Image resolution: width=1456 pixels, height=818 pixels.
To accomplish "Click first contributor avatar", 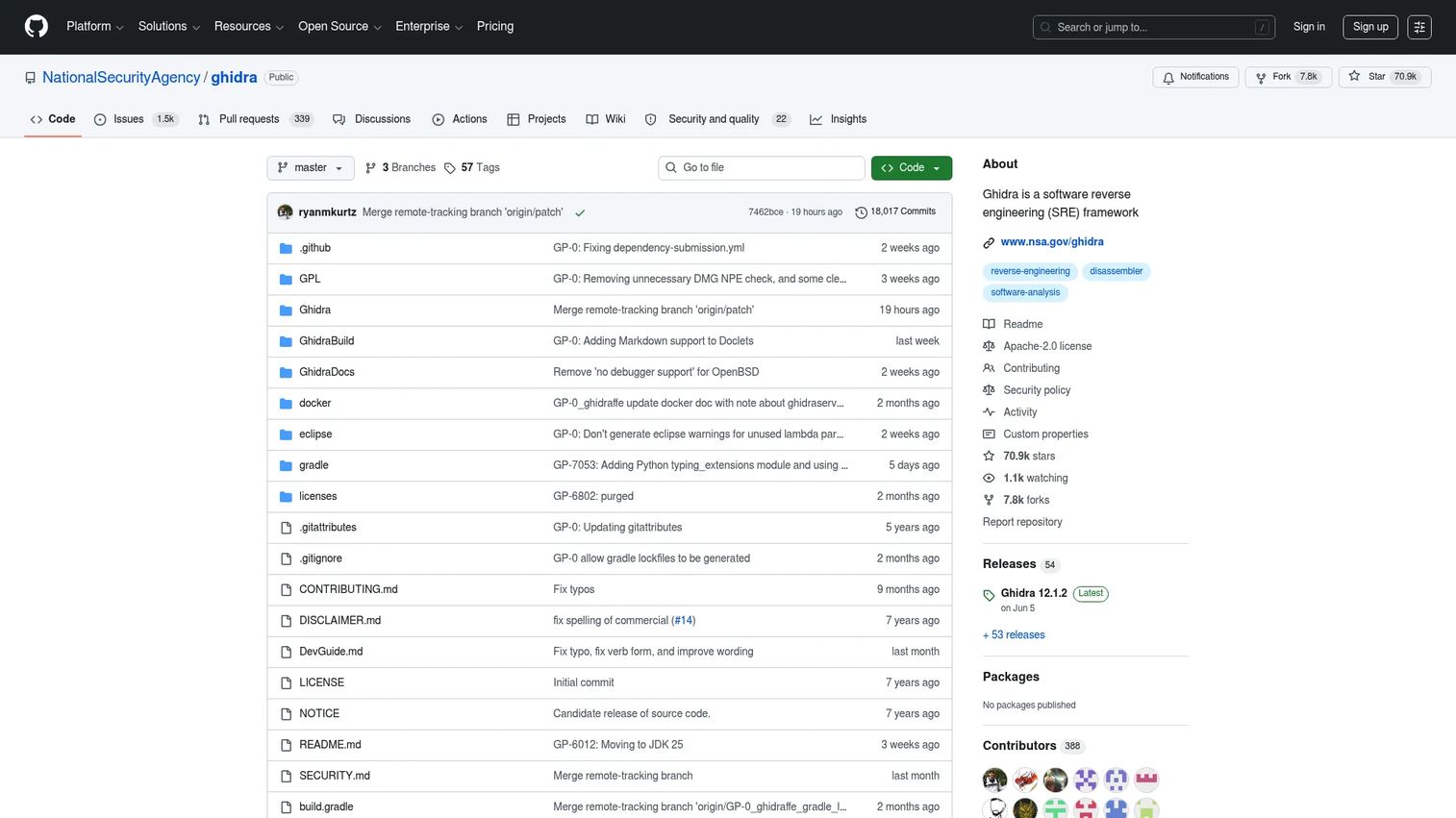I will pos(995,780).
